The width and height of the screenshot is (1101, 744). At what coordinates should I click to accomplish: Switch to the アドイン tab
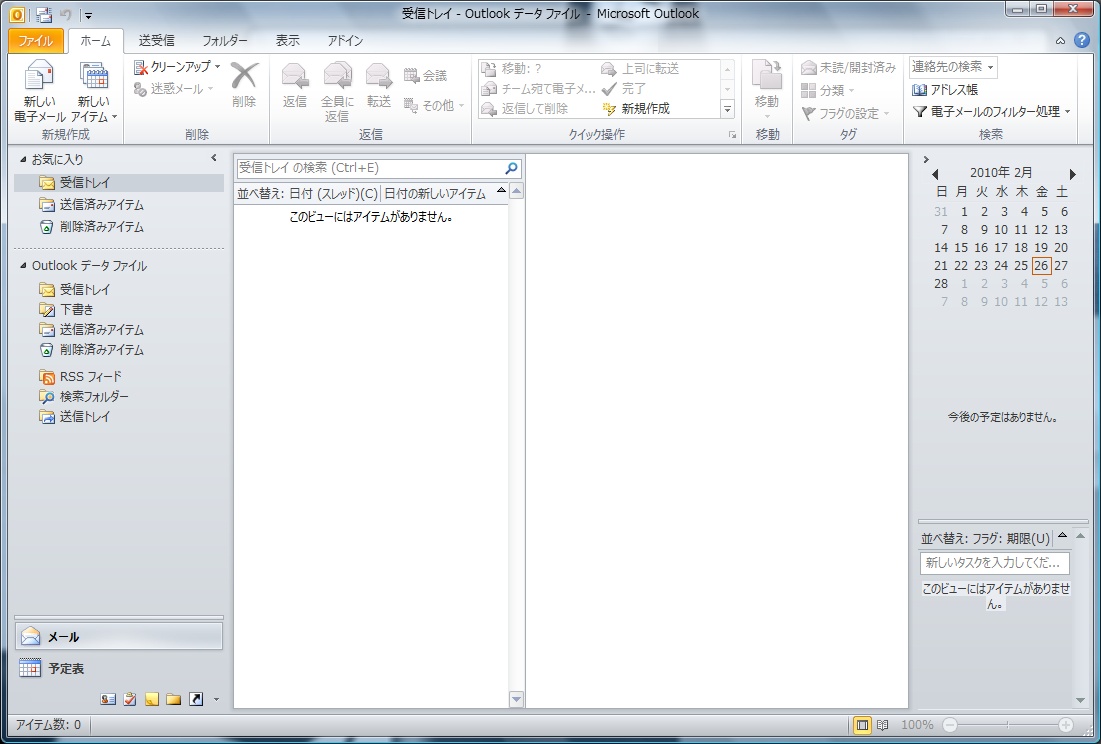pyautogui.click(x=345, y=41)
